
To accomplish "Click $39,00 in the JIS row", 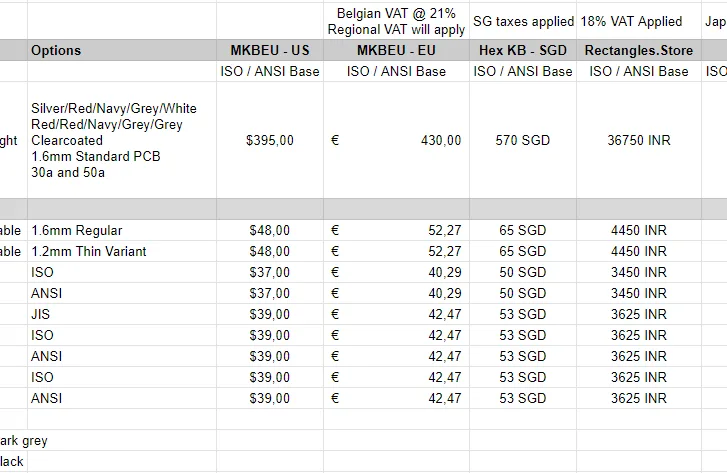I will click(270, 314).
